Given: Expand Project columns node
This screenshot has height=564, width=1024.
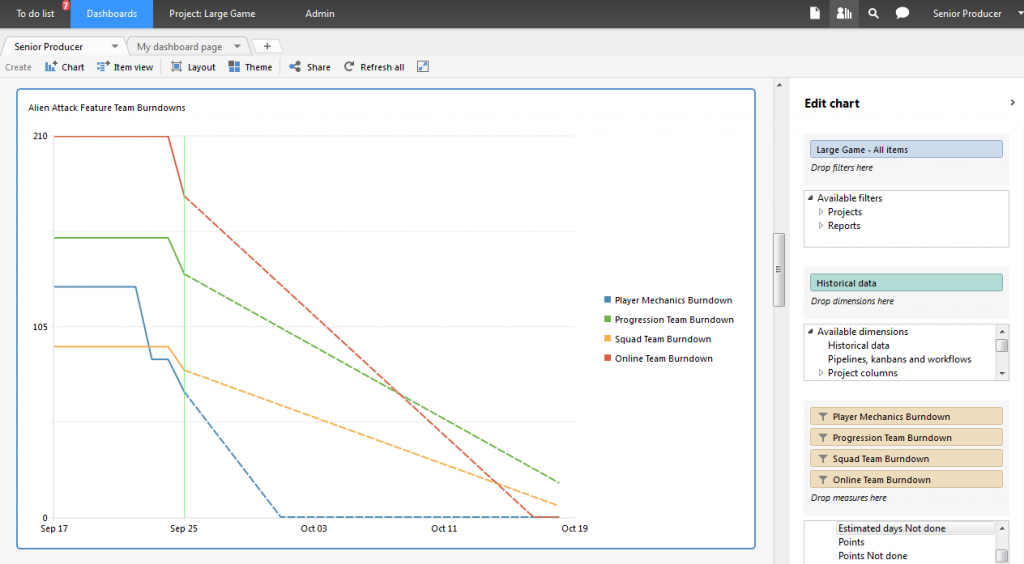Looking at the screenshot, I should 821,373.
